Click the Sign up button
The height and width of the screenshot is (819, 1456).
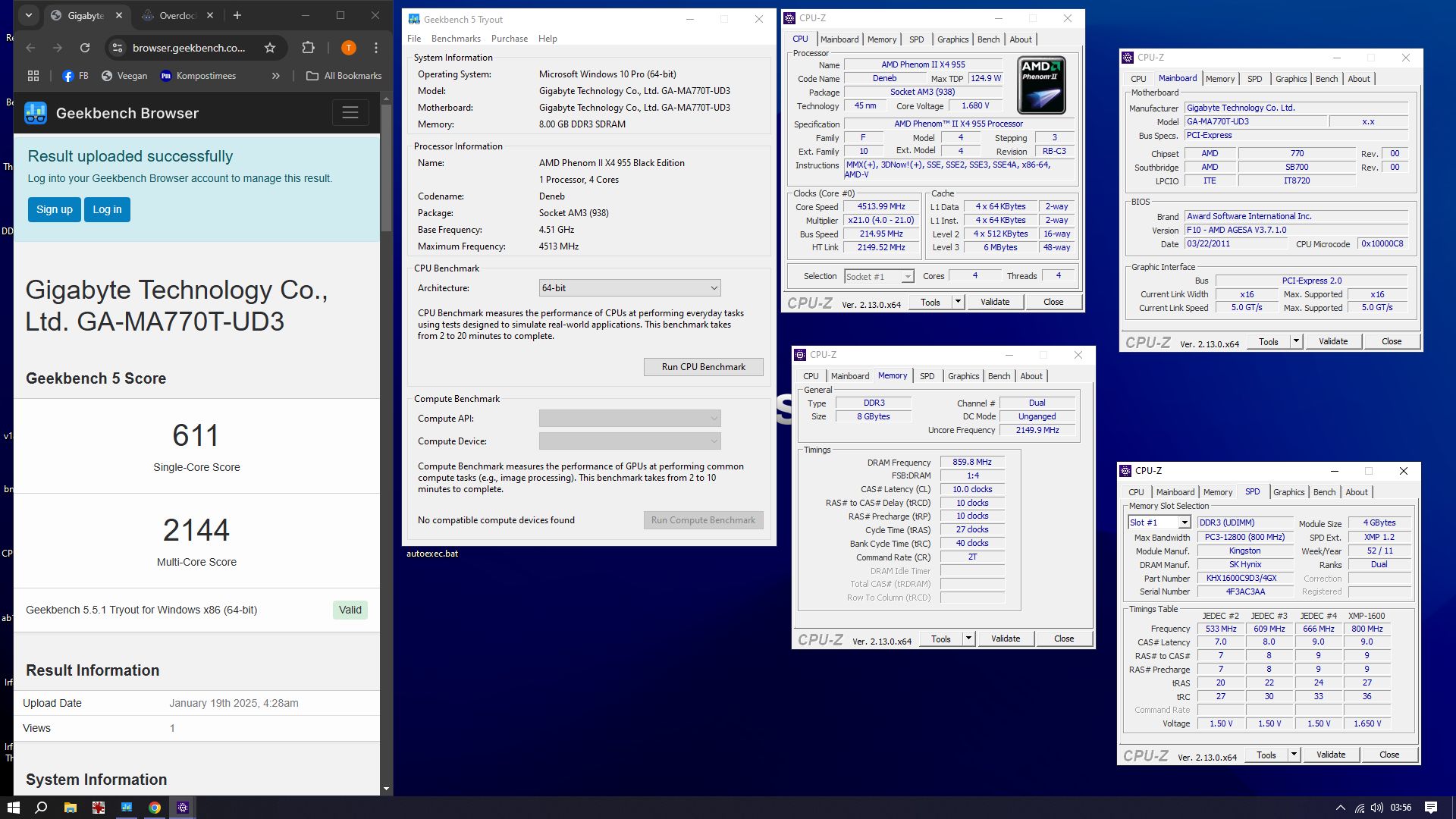(55, 209)
